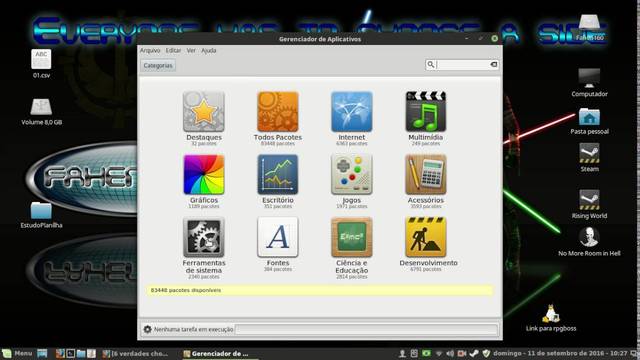Click the task progress bar at the bottom
The height and width of the screenshot is (360, 640).
pyautogui.click(x=367, y=329)
